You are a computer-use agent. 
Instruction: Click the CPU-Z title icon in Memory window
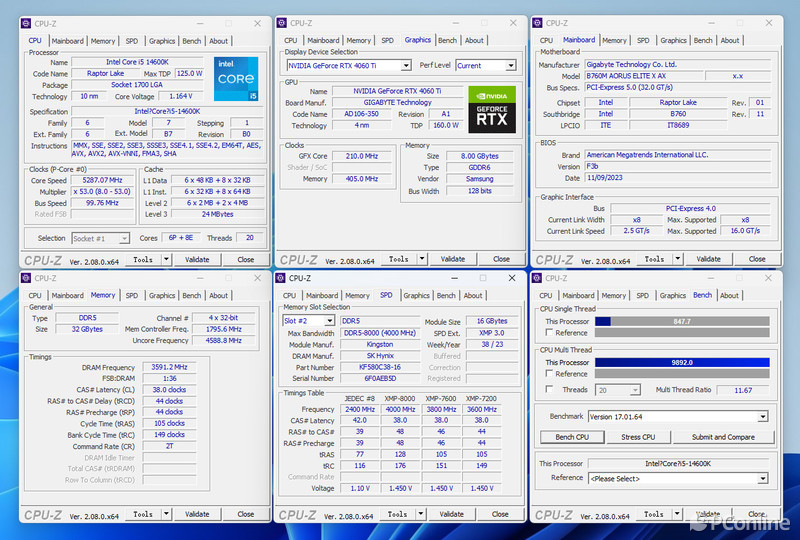(x=26, y=278)
